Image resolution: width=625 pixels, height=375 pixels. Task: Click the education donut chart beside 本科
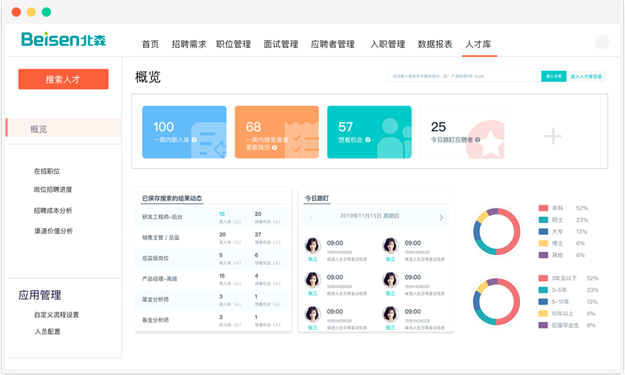(497, 231)
